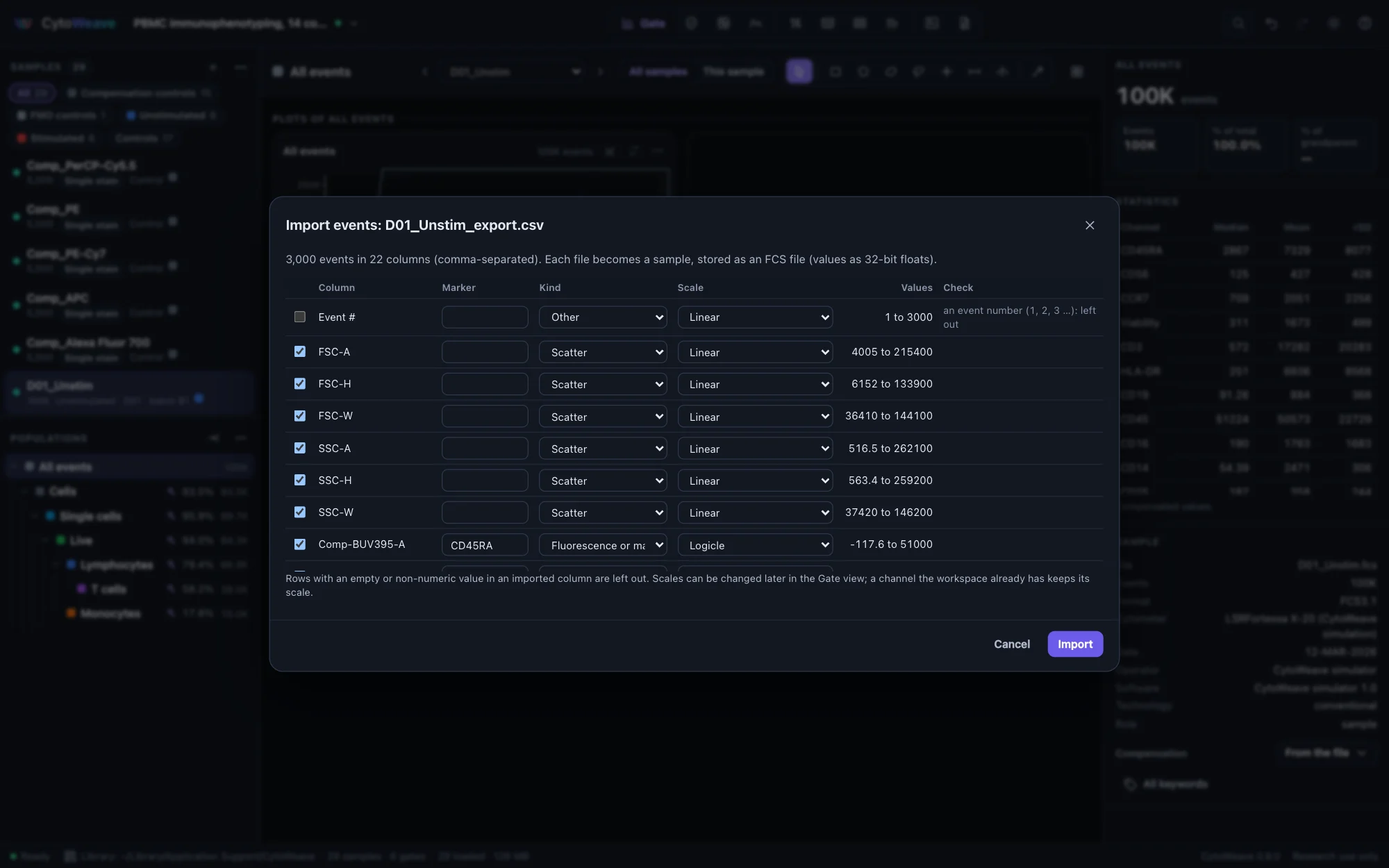1389x868 pixels.
Task: Click the Marker field for SSC-H
Action: (485, 481)
